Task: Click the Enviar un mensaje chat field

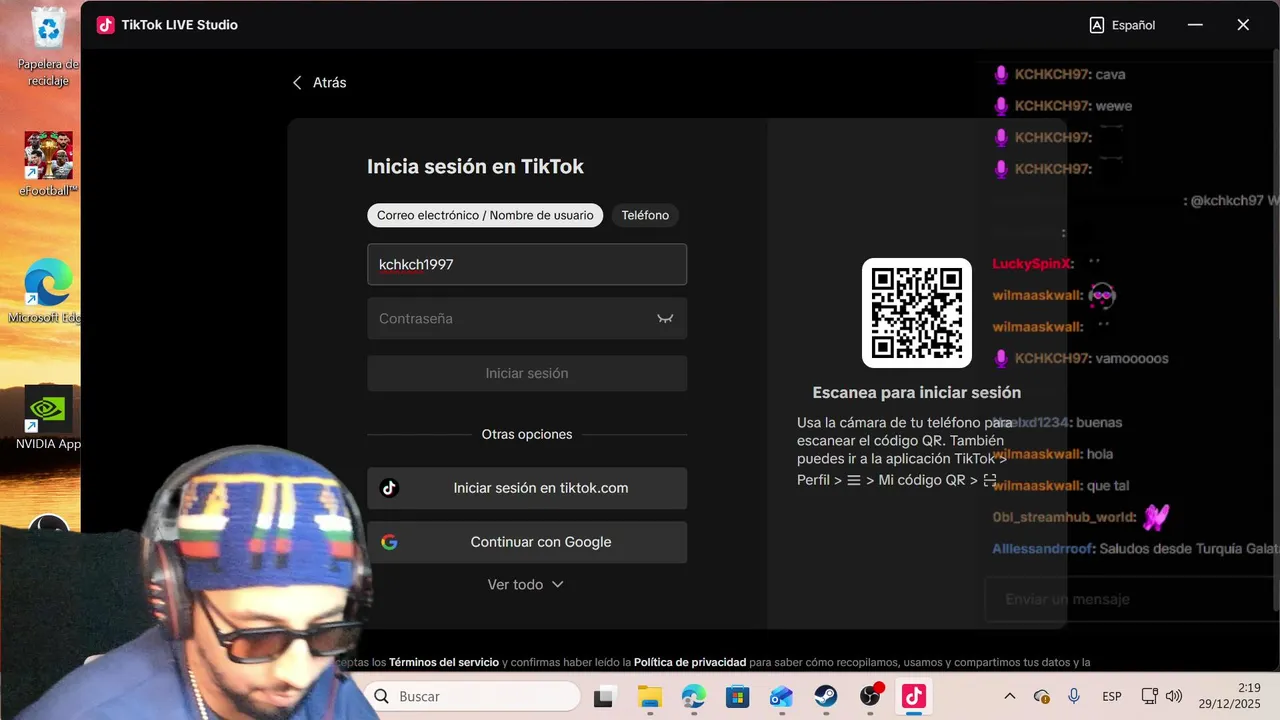Action: pos(1130,599)
